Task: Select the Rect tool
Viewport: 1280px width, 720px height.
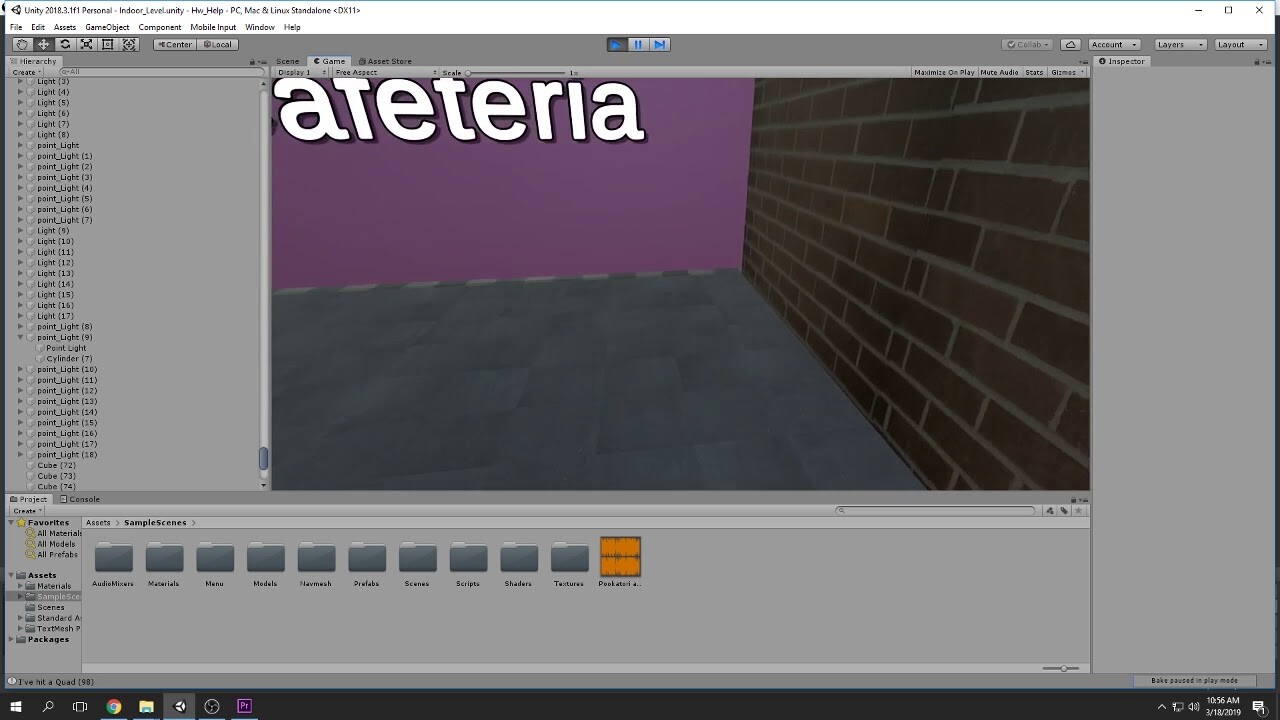Action: click(x=108, y=44)
